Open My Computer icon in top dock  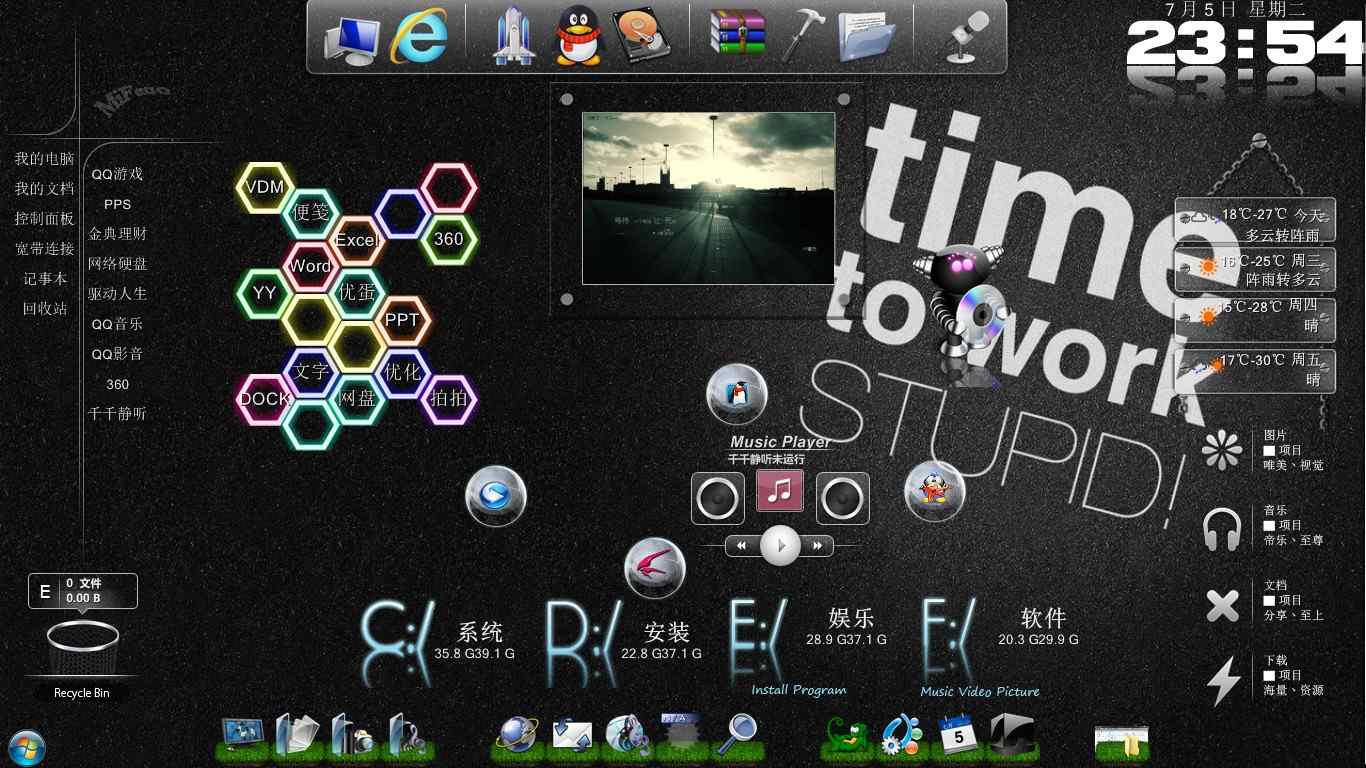coord(352,40)
